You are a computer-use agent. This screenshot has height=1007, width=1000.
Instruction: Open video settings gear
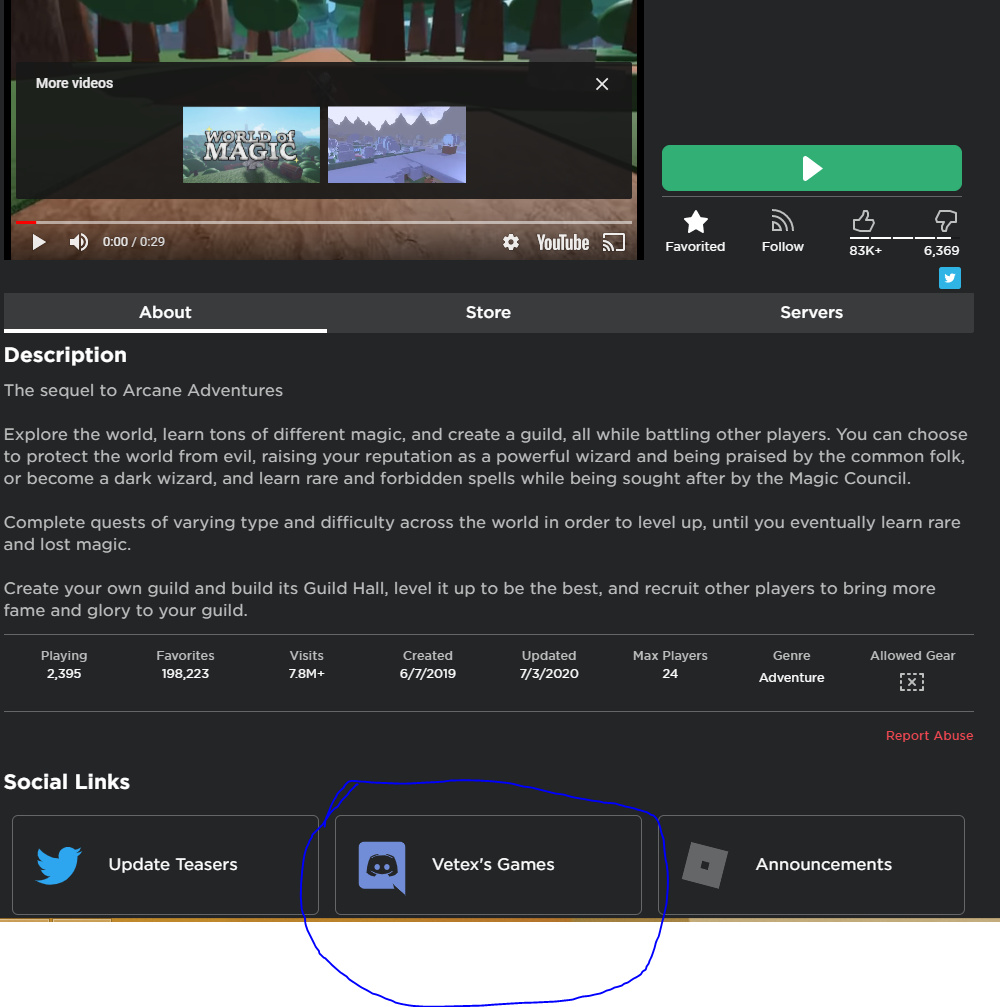[511, 242]
